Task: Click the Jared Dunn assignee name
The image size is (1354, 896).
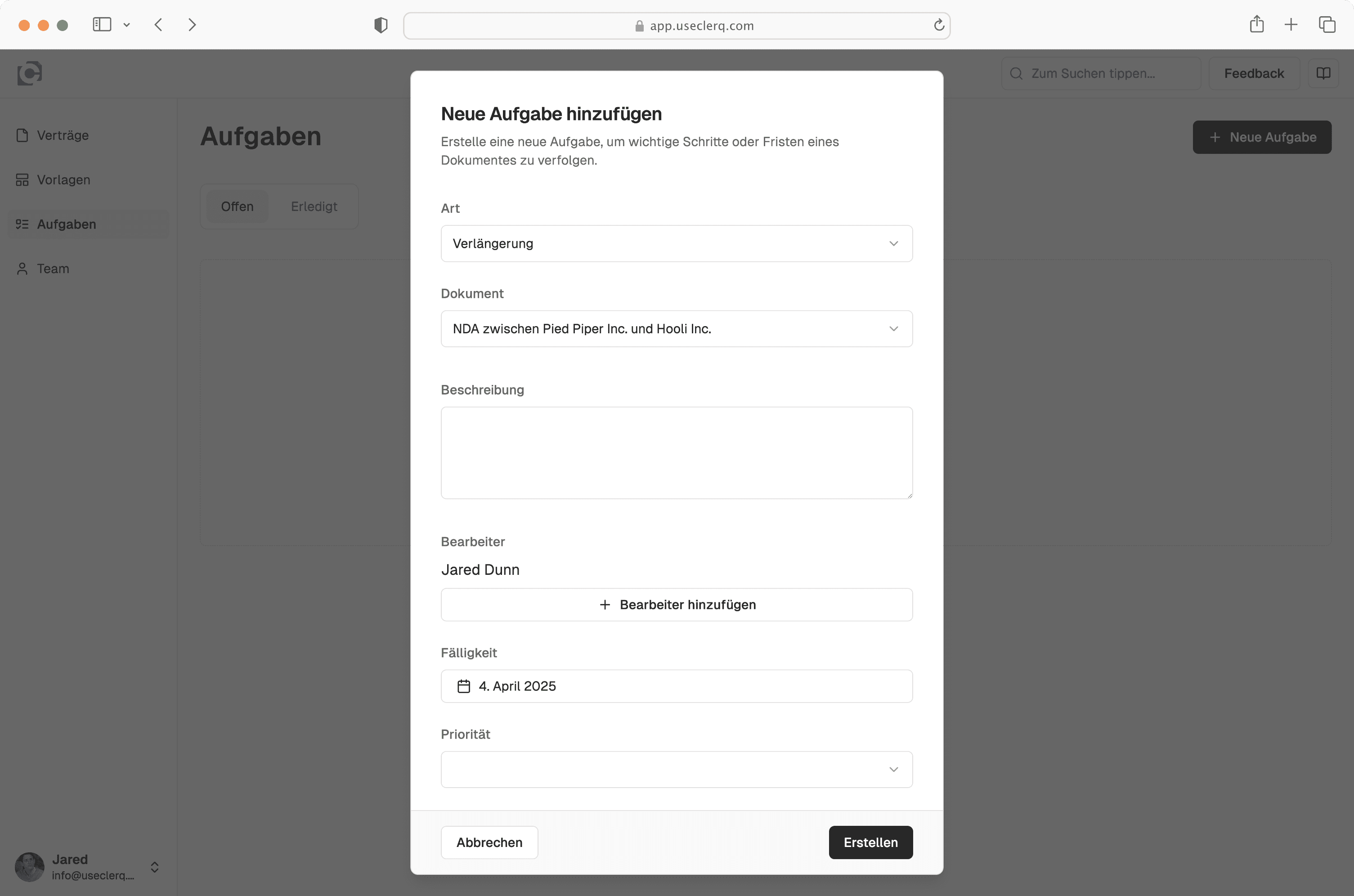Action: [480, 570]
